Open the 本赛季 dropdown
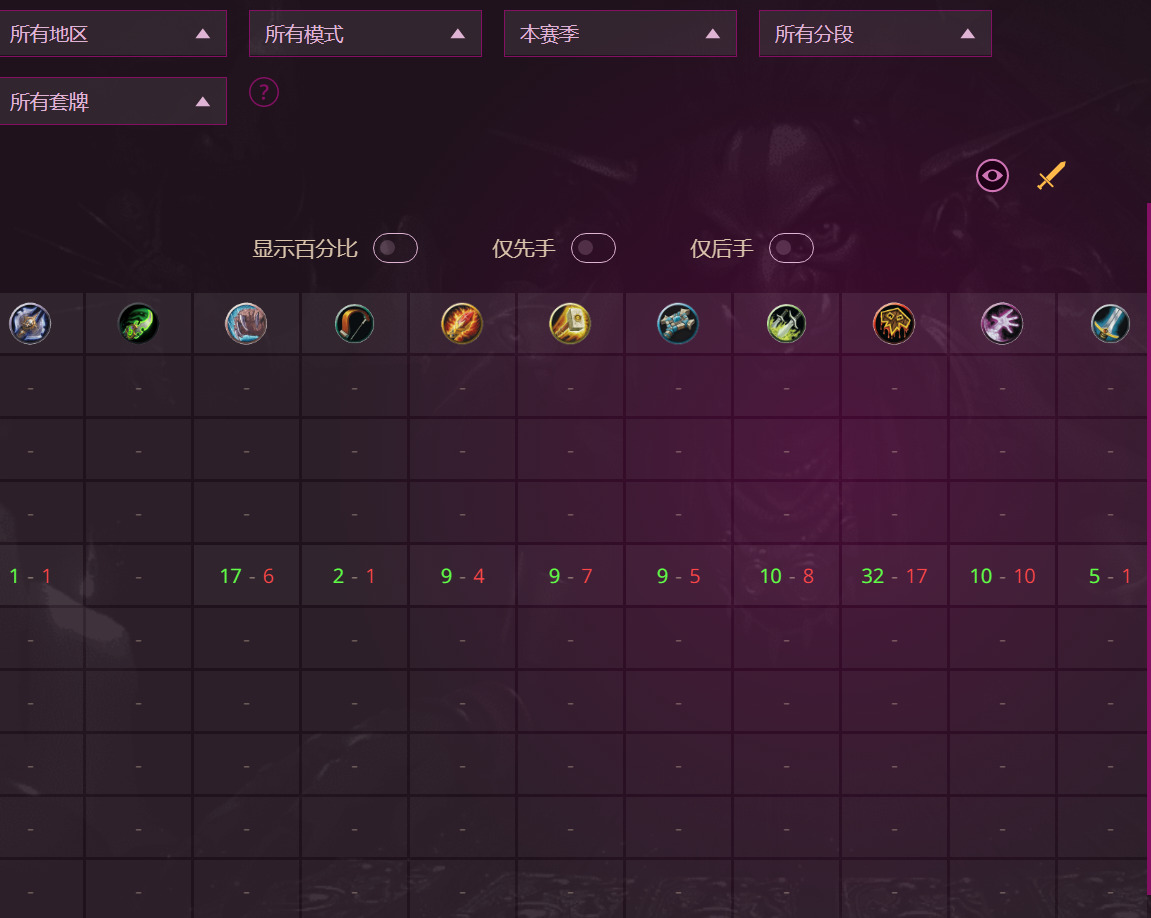 (x=620, y=34)
